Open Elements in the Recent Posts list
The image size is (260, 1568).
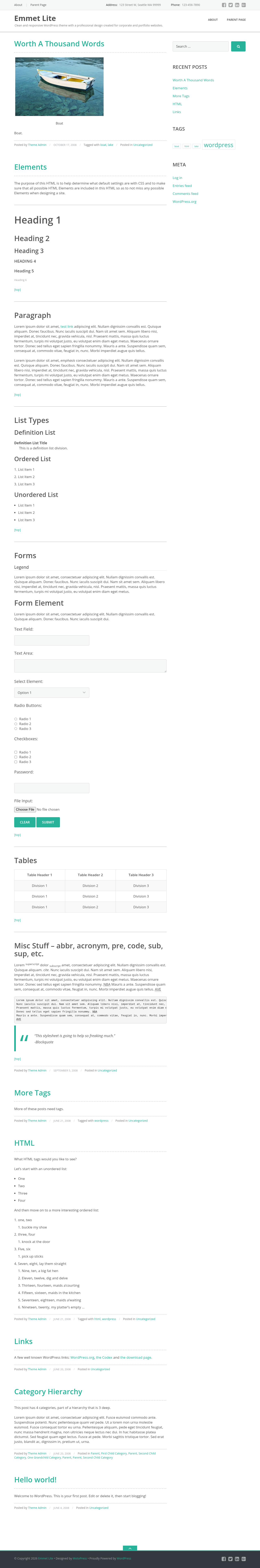180,88
